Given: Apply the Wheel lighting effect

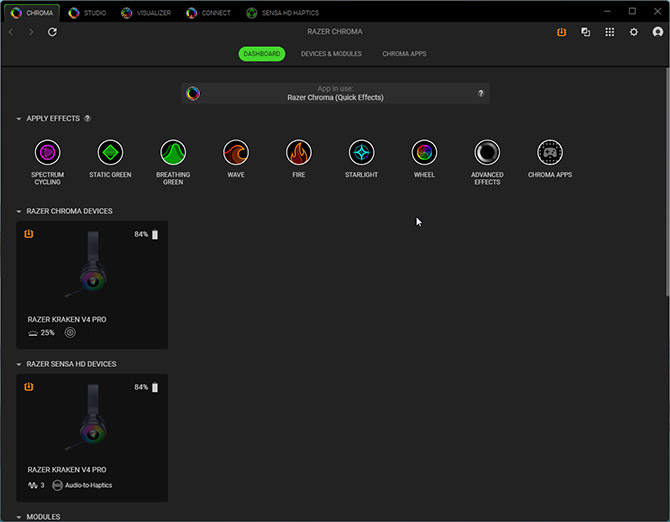Looking at the screenshot, I should click(x=424, y=153).
